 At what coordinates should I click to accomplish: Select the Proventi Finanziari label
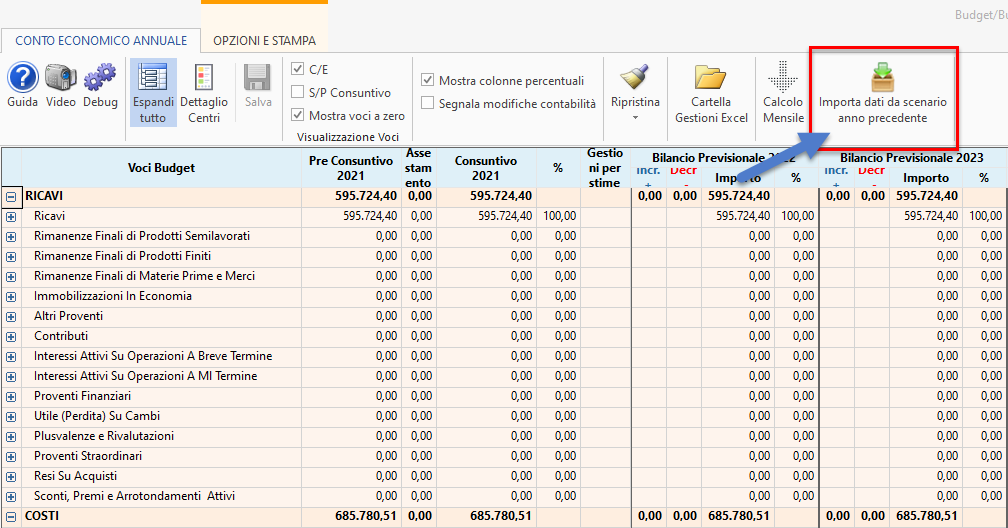click(x=82, y=396)
